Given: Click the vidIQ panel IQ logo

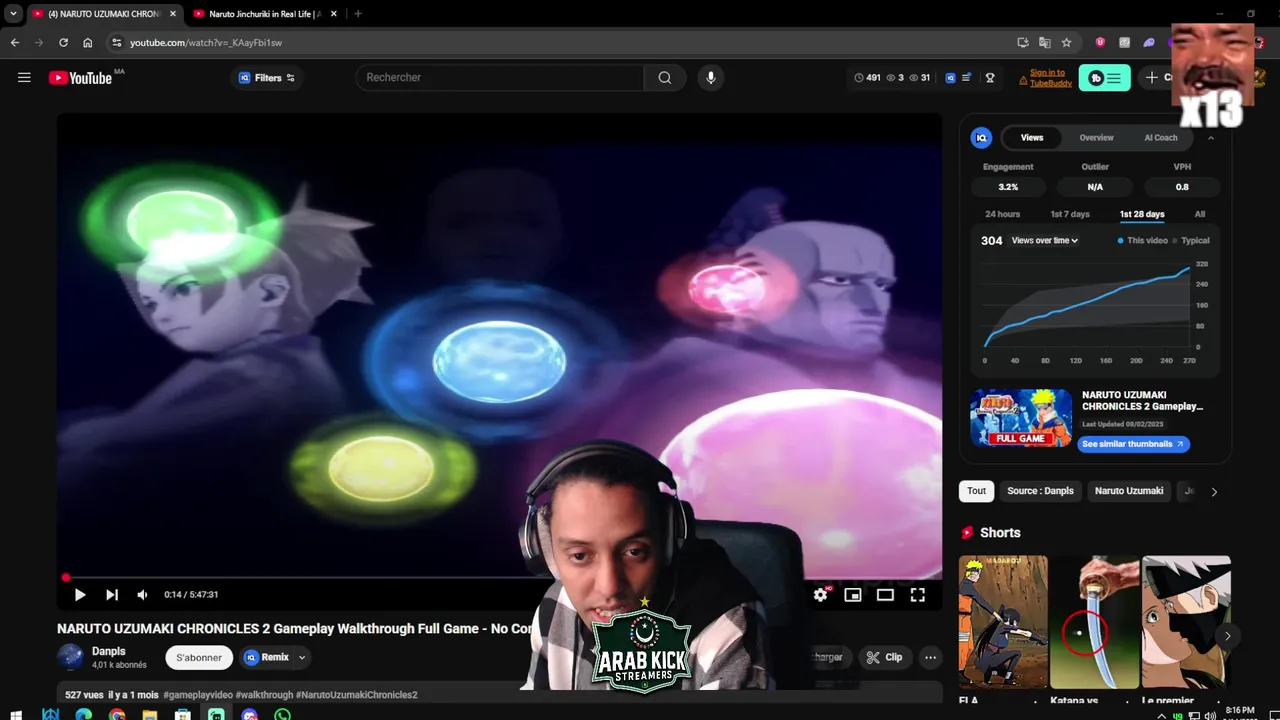Looking at the screenshot, I should pos(981,138).
